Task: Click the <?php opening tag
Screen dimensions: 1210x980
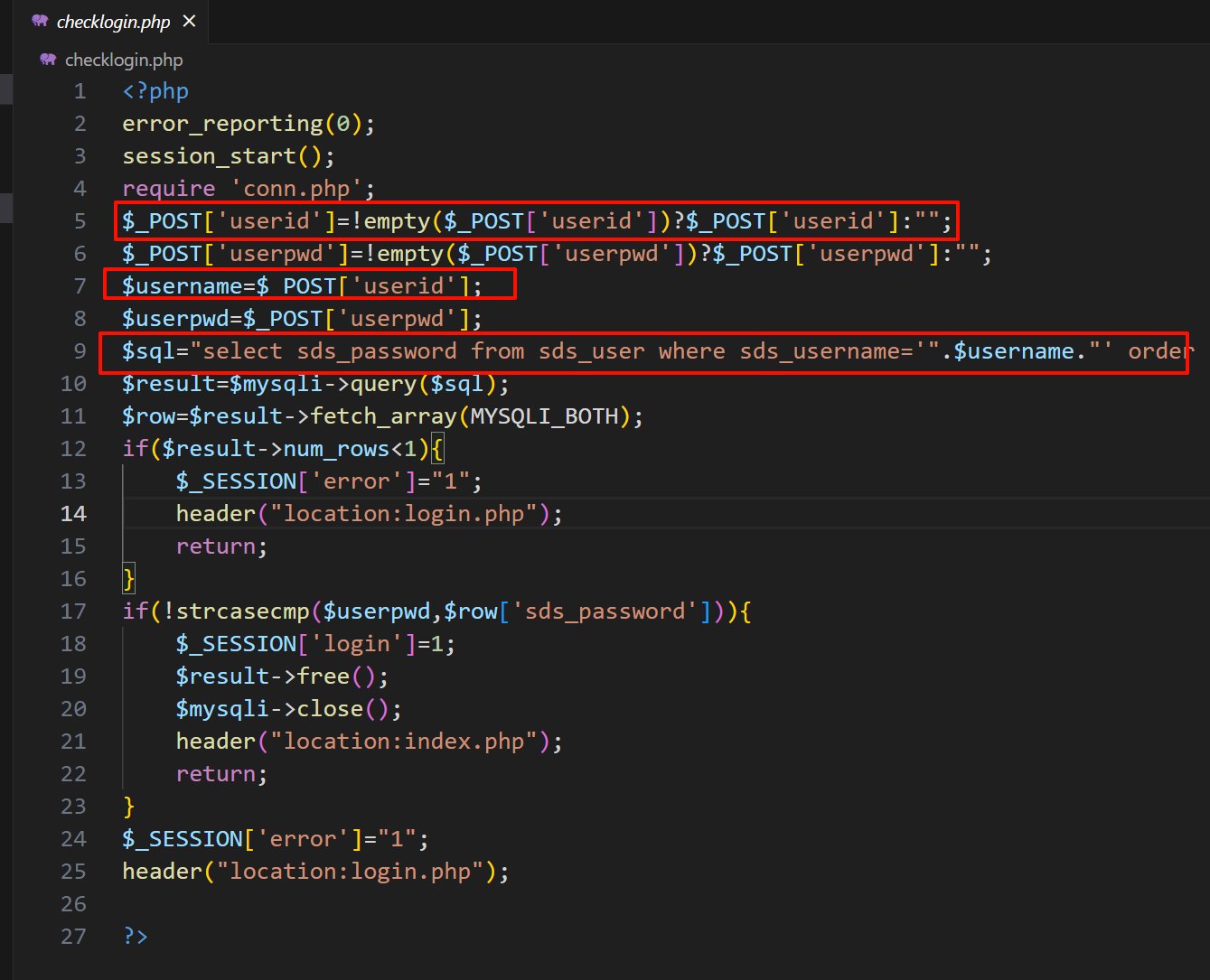Action: click(x=155, y=91)
